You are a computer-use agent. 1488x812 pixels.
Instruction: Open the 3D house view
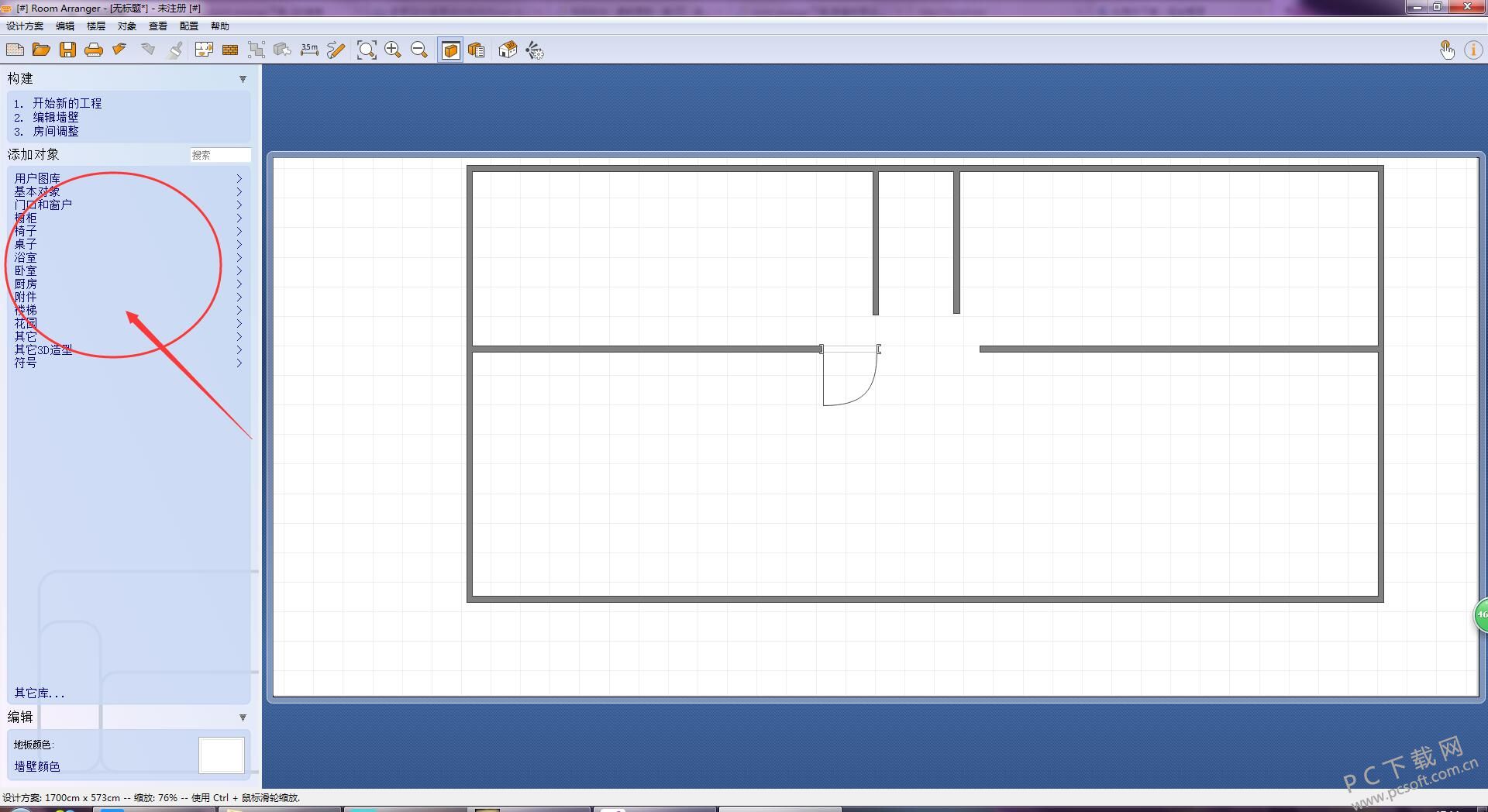[x=508, y=50]
